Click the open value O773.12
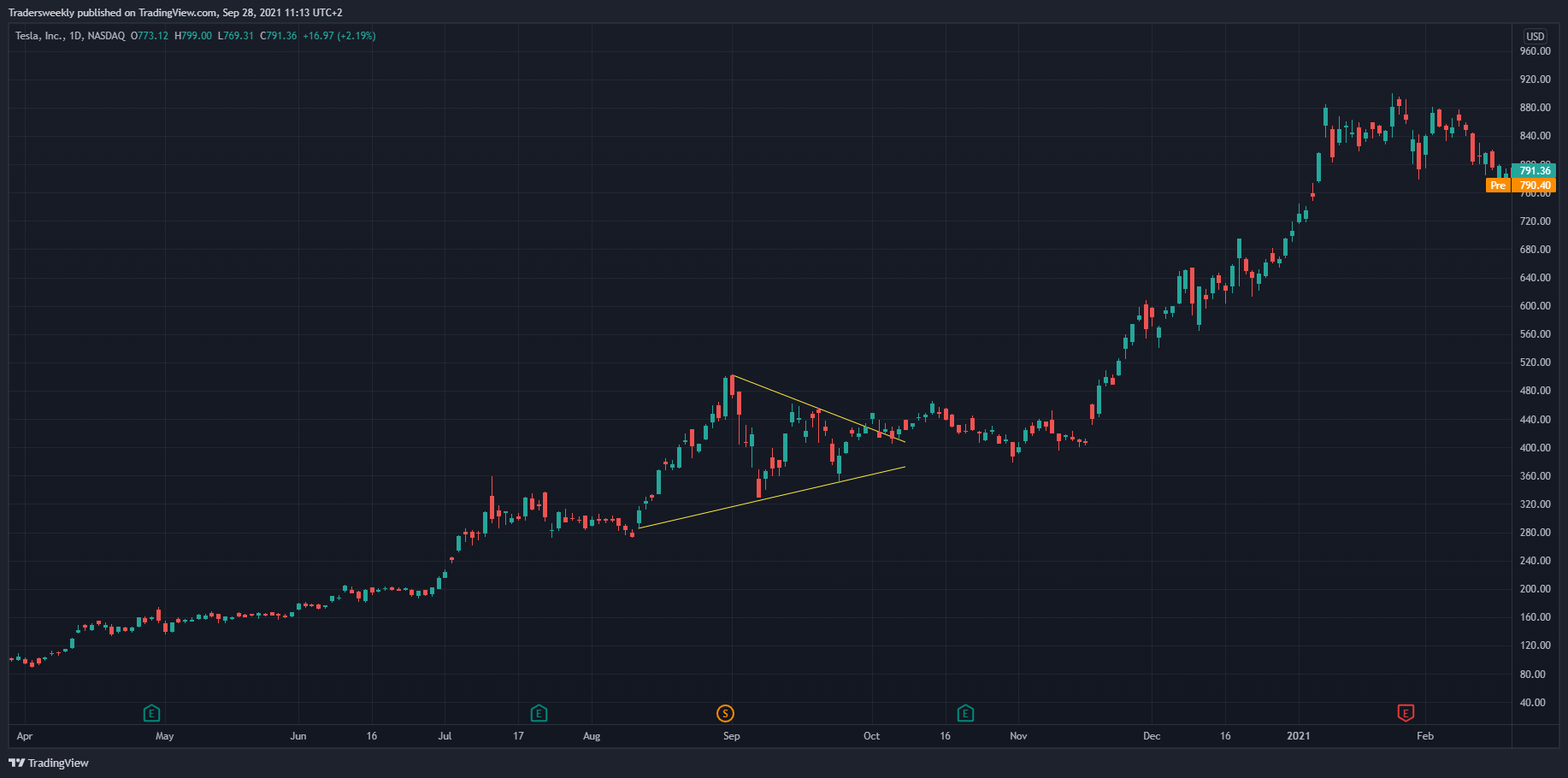Screen dimensions: 1568x778 pyautogui.click(x=150, y=36)
